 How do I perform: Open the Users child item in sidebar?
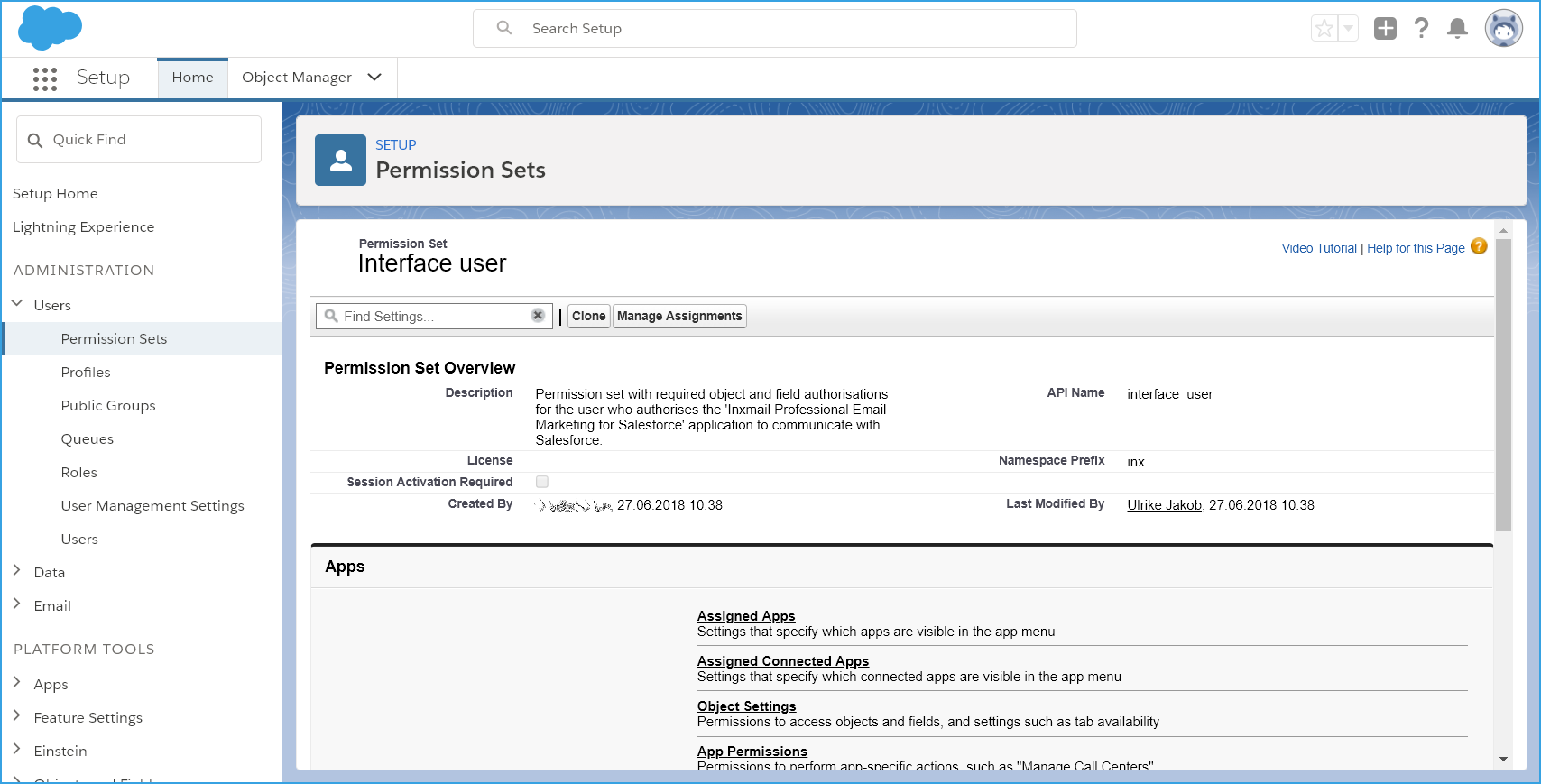(x=79, y=539)
